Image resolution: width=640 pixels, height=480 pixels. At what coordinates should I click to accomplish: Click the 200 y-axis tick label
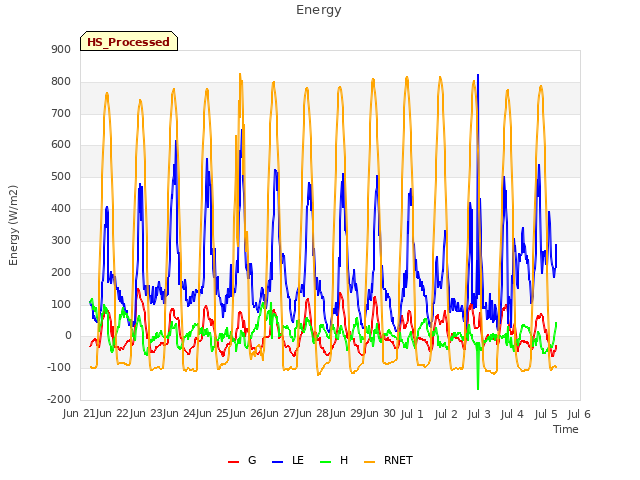(x=61, y=272)
